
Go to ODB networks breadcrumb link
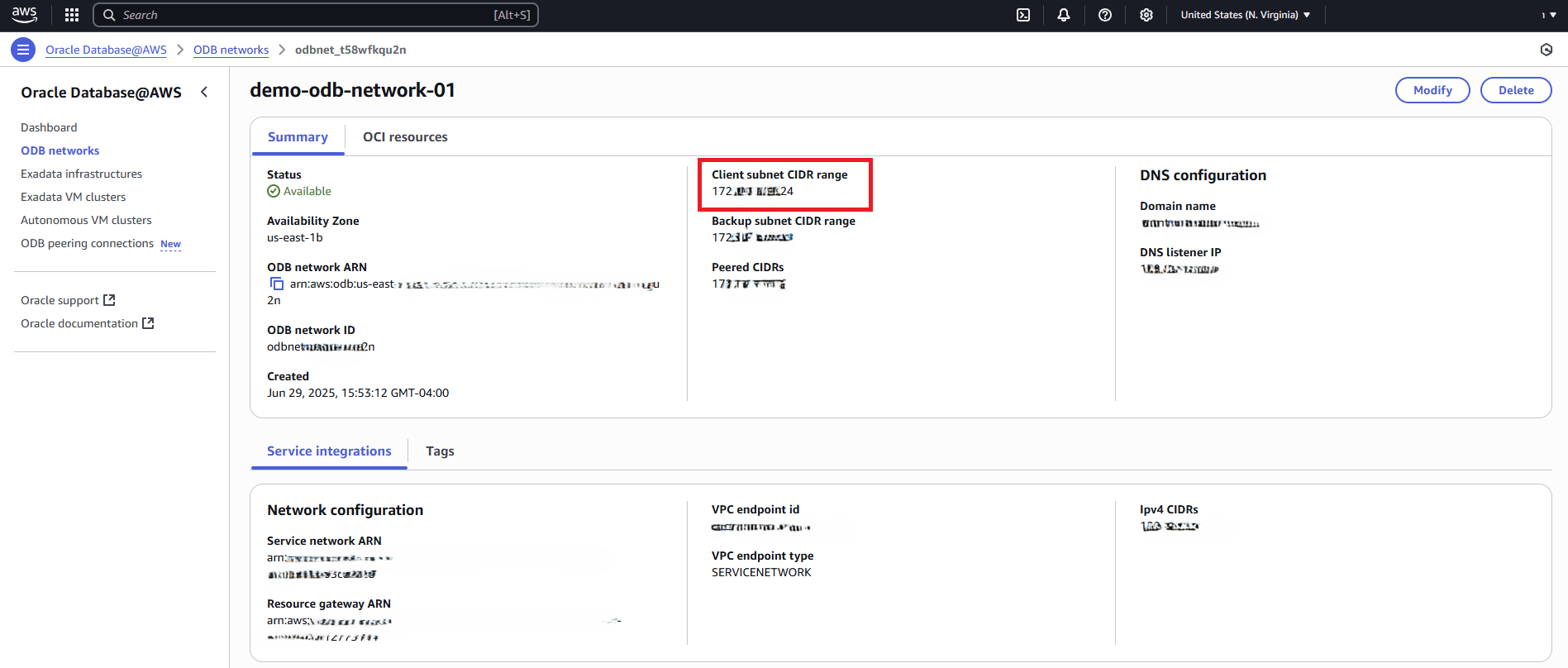231,50
